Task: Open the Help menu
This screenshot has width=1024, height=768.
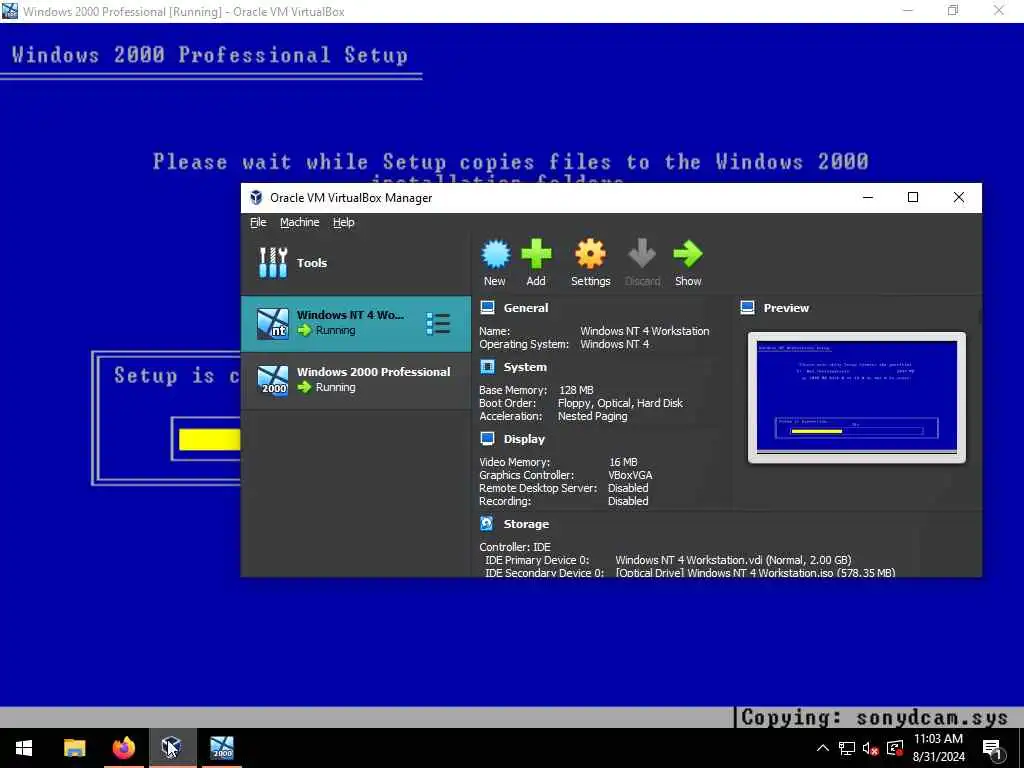Action: click(x=344, y=222)
